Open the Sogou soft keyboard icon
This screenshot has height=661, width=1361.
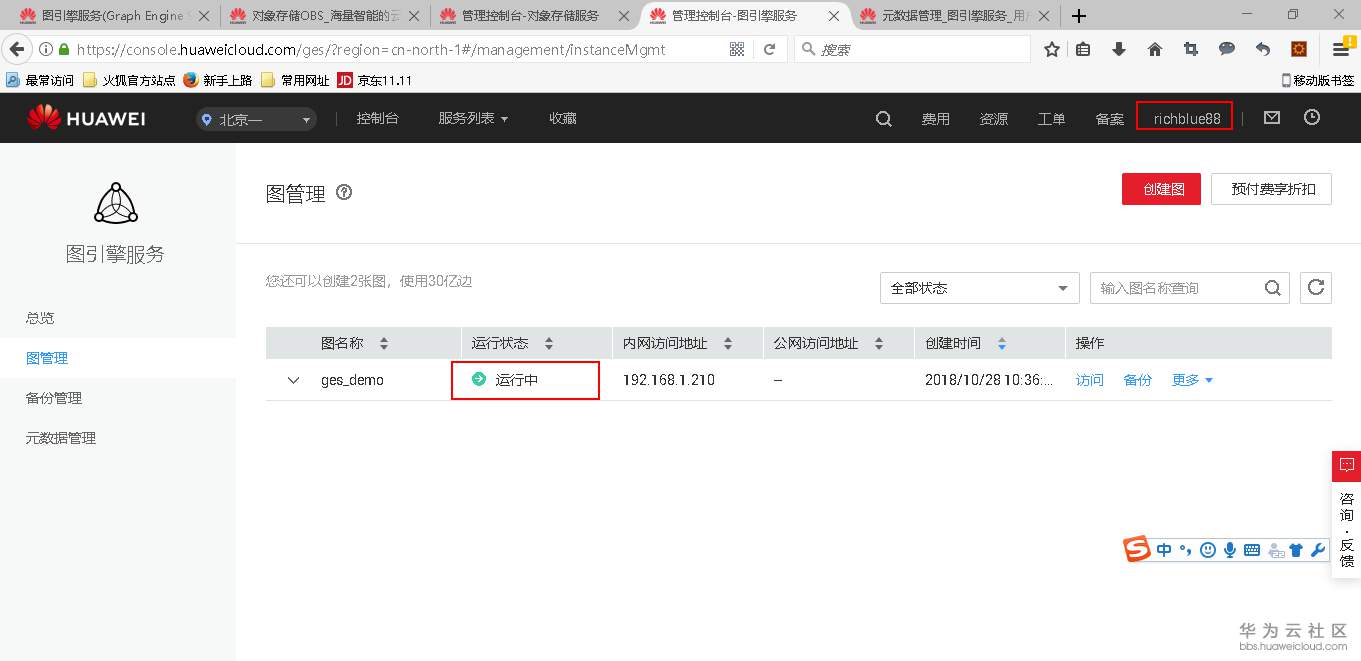point(1251,549)
